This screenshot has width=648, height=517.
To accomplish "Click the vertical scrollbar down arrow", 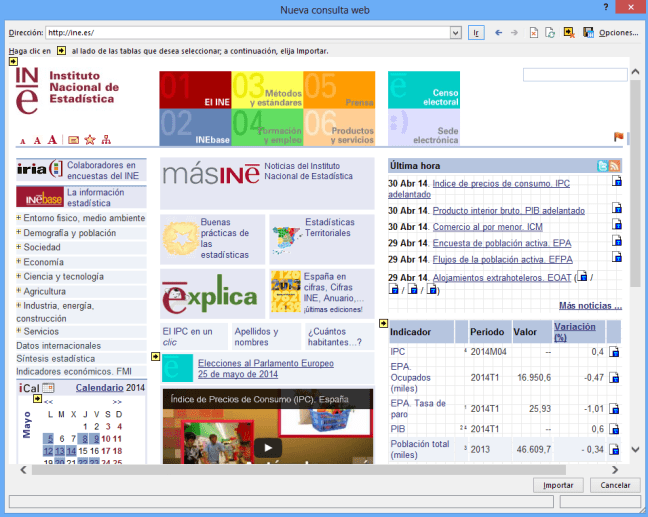I will [x=636, y=449].
